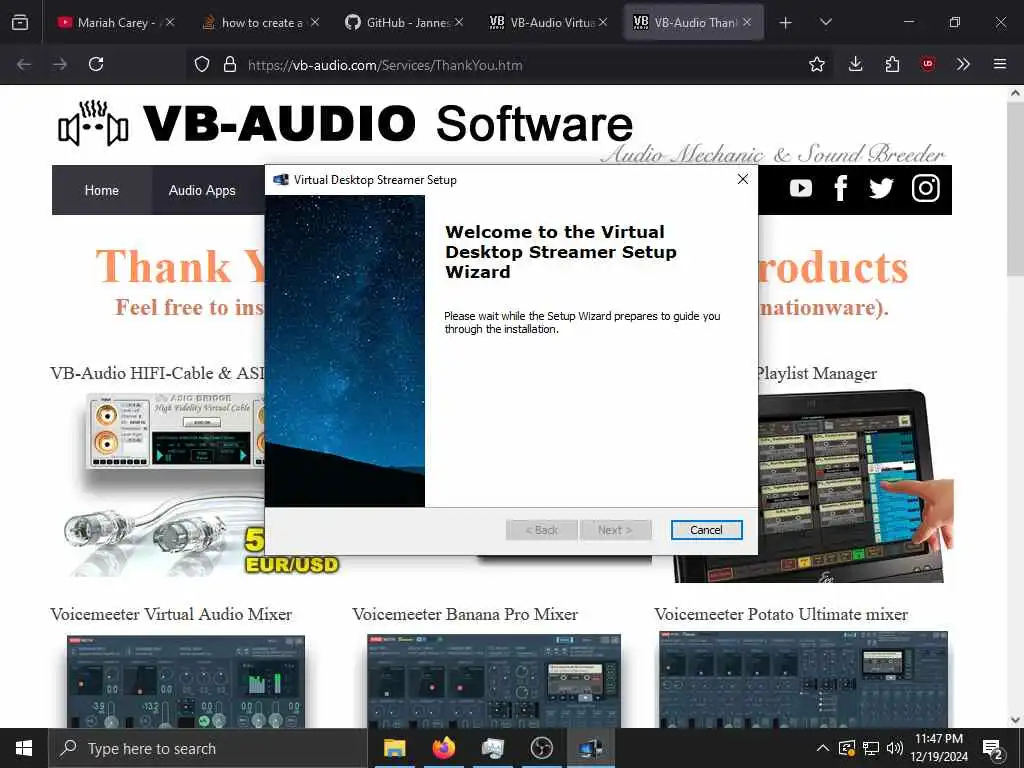Open the Facebook icon on VB-Audio page

[841, 188]
